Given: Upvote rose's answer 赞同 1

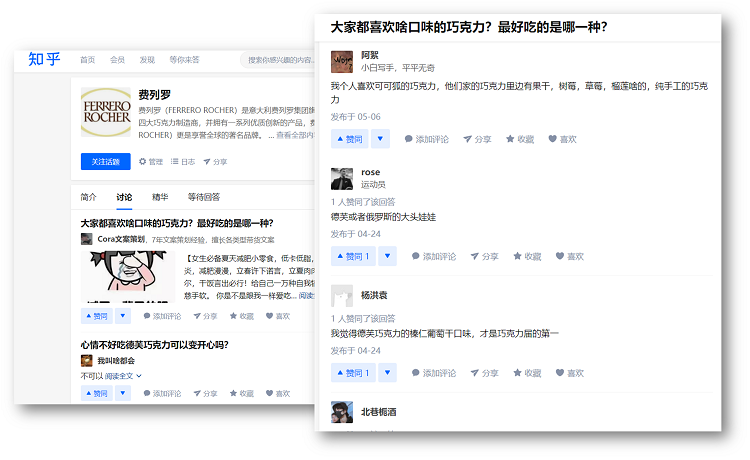Looking at the screenshot, I should point(353,256).
